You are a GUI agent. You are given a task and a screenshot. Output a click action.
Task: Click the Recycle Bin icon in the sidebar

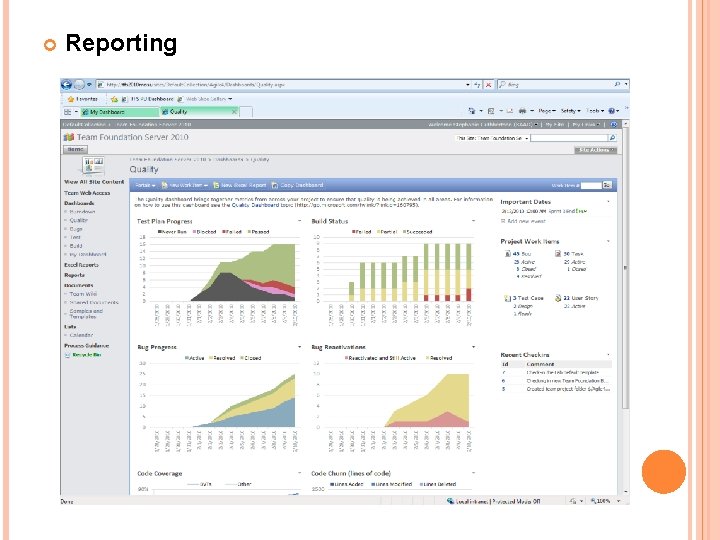coord(67,355)
